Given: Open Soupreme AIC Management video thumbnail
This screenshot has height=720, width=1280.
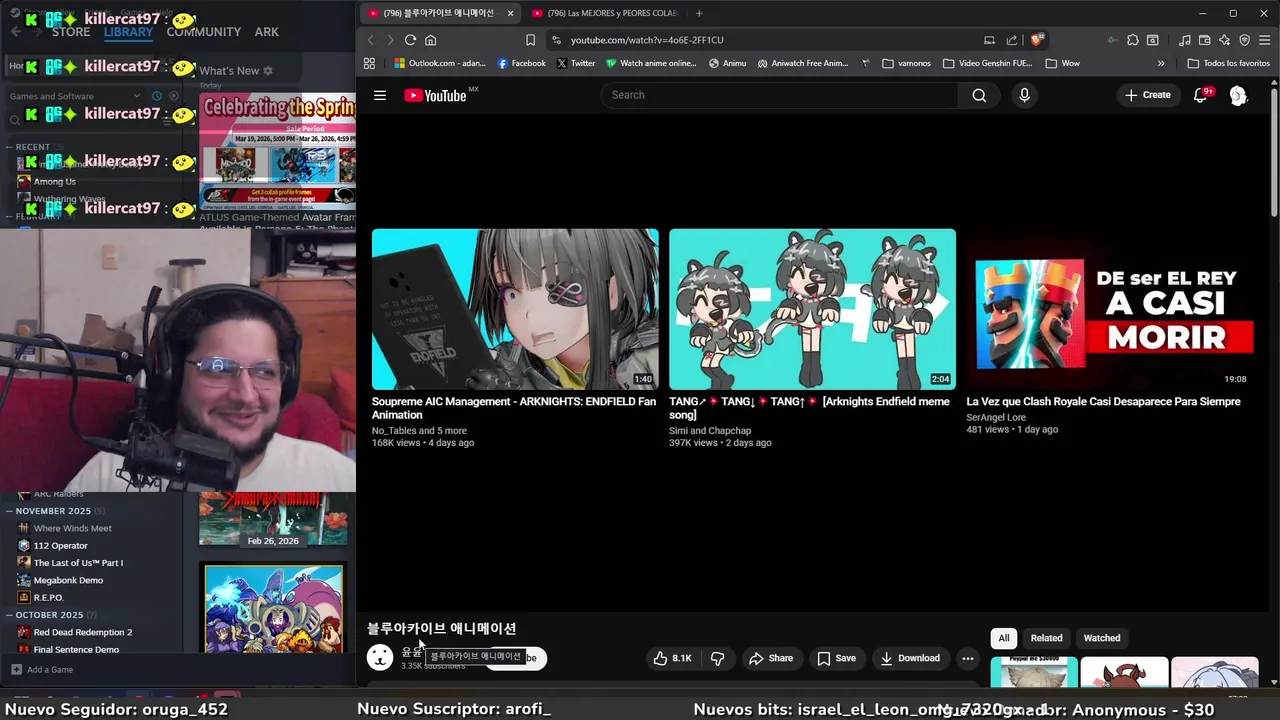Looking at the screenshot, I should [515, 309].
